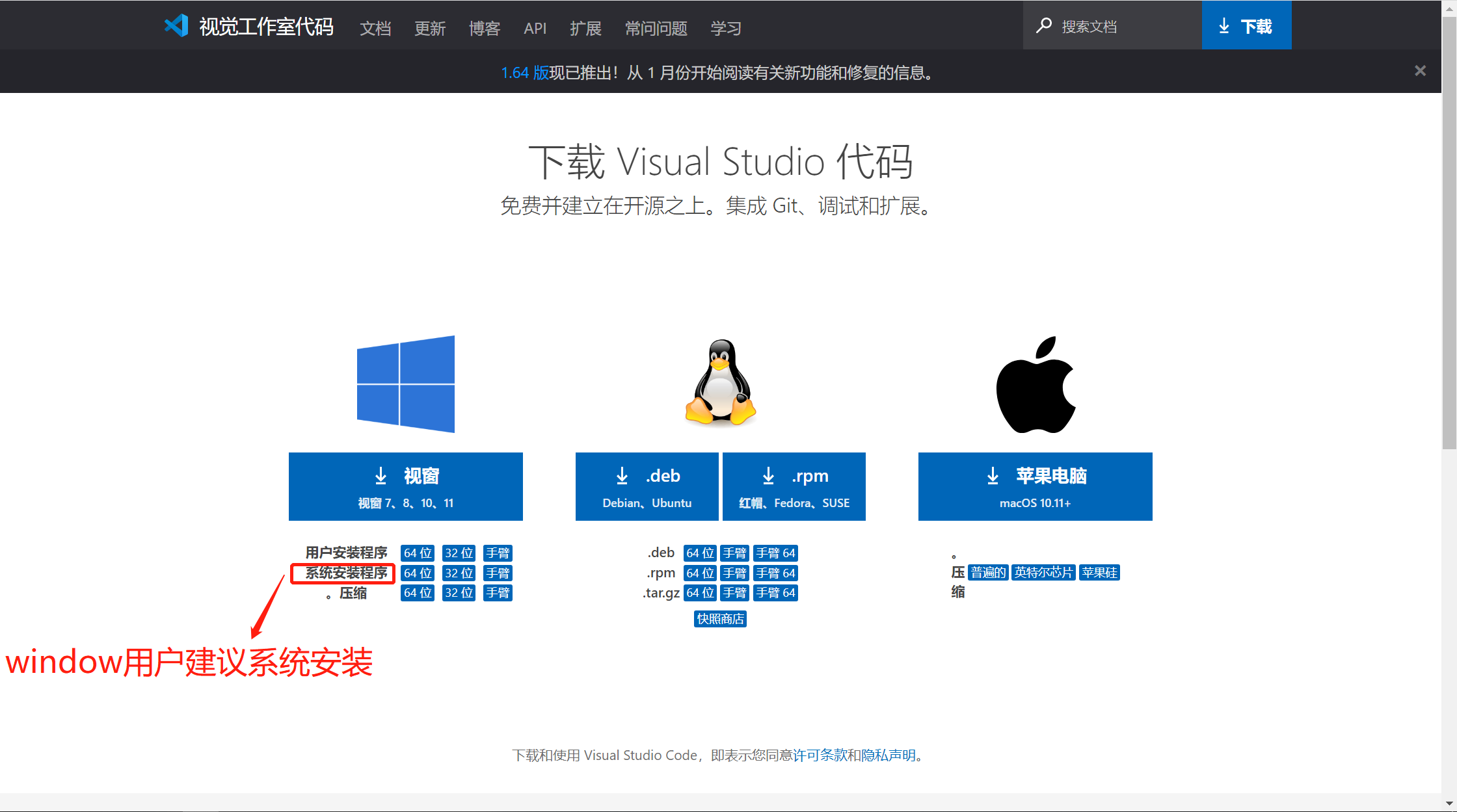Image resolution: width=1457 pixels, height=812 pixels.
Task: Download Windows 压缩 32 位 archive
Action: [x=459, y=593]
